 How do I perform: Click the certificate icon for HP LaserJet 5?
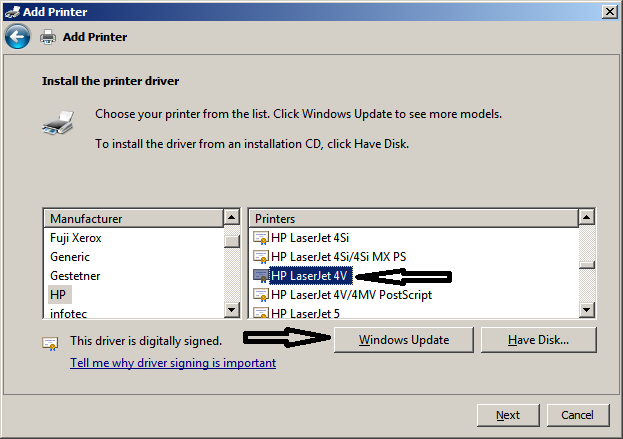(261, 313)
